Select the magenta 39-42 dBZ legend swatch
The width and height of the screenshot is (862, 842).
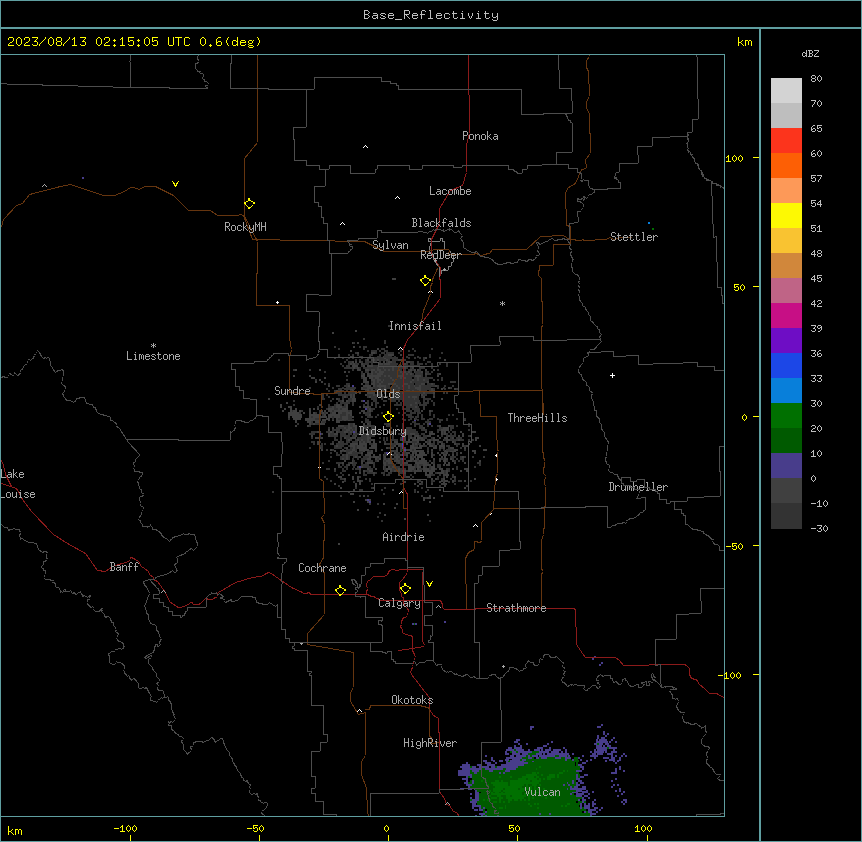coord(786,315)
